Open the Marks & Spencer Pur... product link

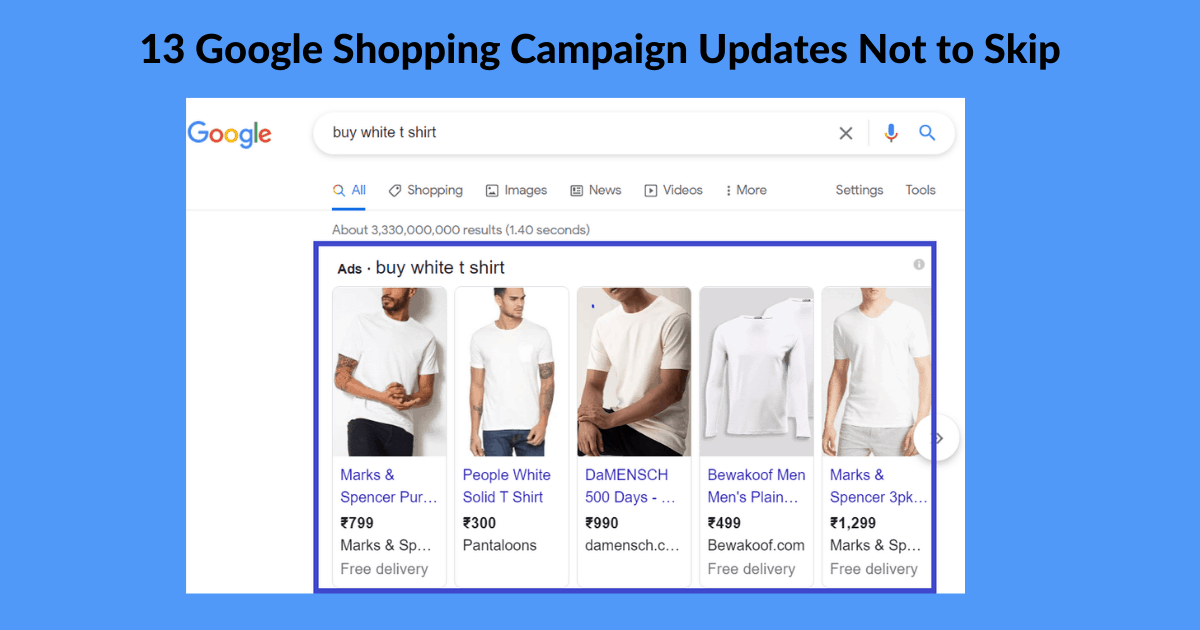(389, 486)
